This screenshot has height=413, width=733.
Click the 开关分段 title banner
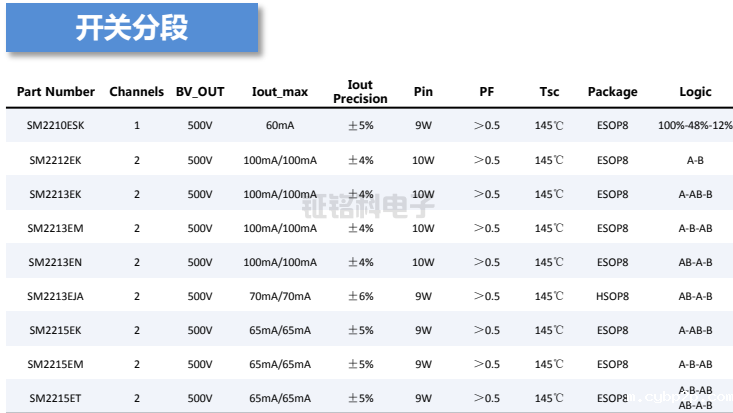pyautogui.click(x=132, y=28)
